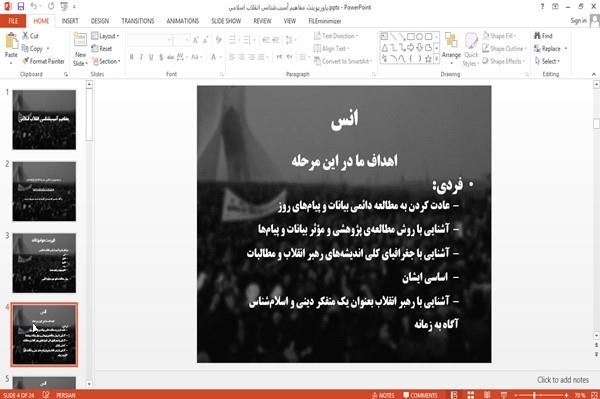Open the Section dropdown
This screenshot has height=399, width=600.
[106, 61]
